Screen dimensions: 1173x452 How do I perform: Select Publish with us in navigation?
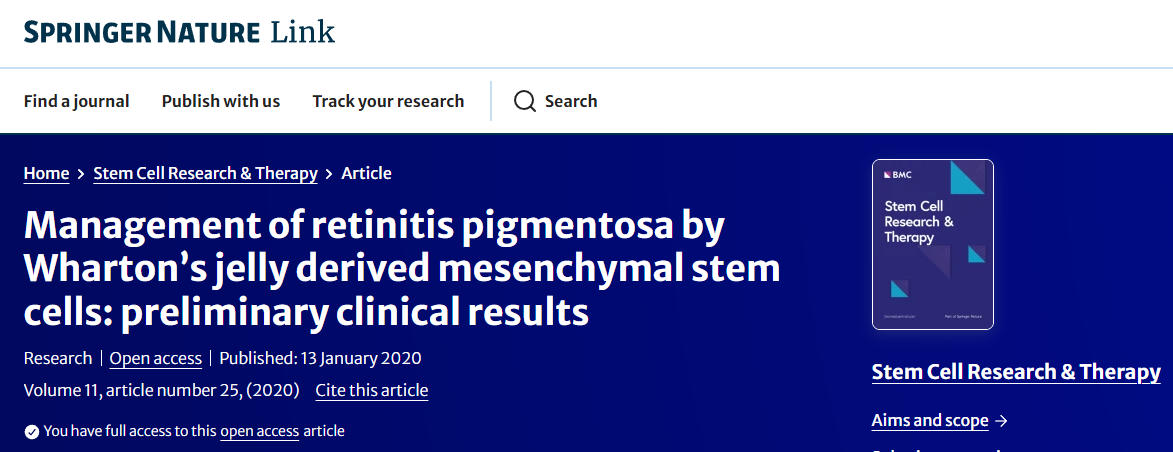[221, 101]
